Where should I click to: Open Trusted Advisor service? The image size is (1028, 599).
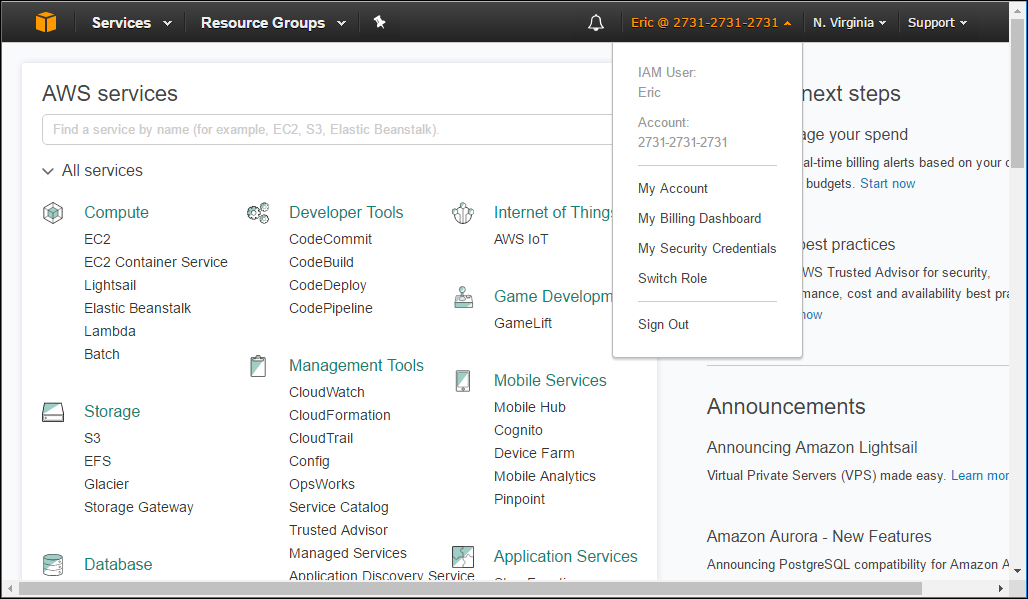click(338, 530)
